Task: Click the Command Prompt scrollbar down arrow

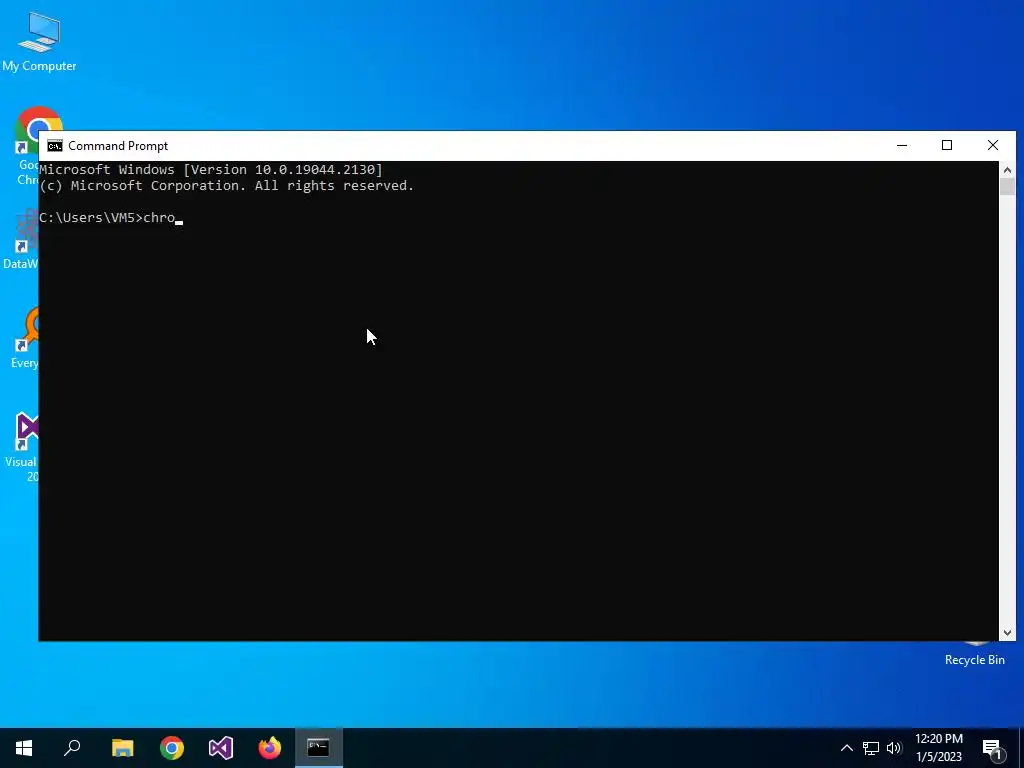Action: click(x=1007, y=632)
